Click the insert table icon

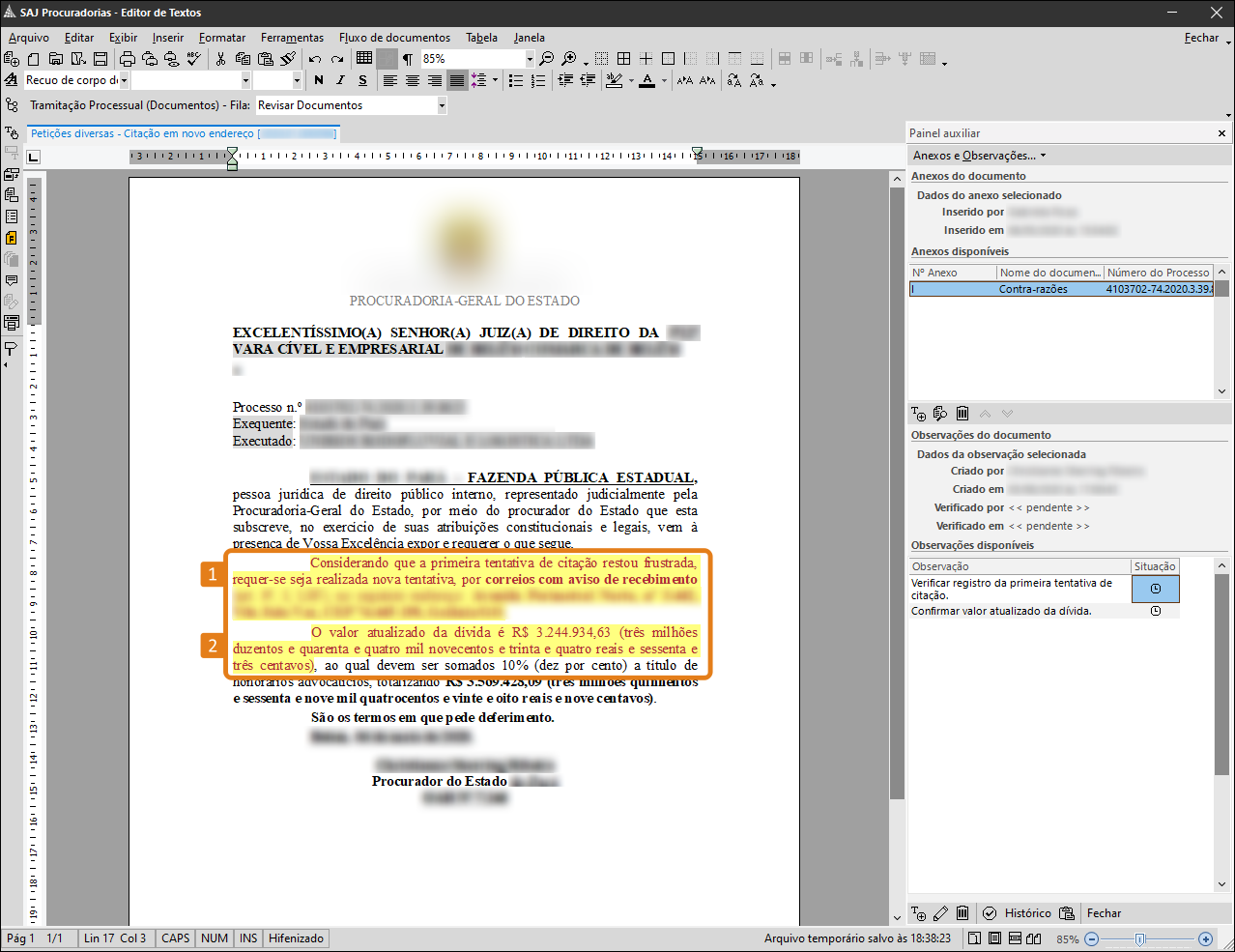point(364,59)
